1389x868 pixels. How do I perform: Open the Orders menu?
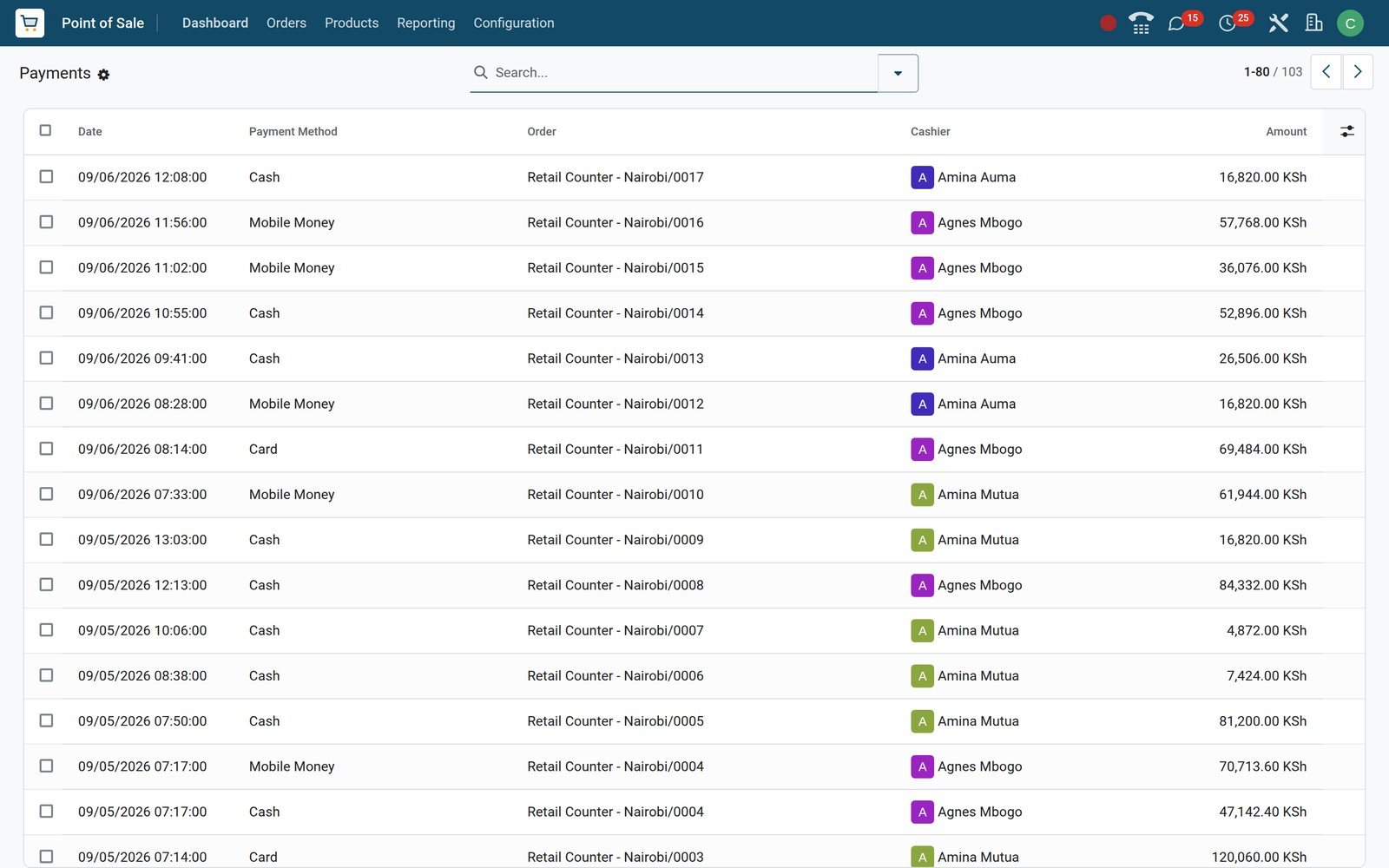pos(286,23)
